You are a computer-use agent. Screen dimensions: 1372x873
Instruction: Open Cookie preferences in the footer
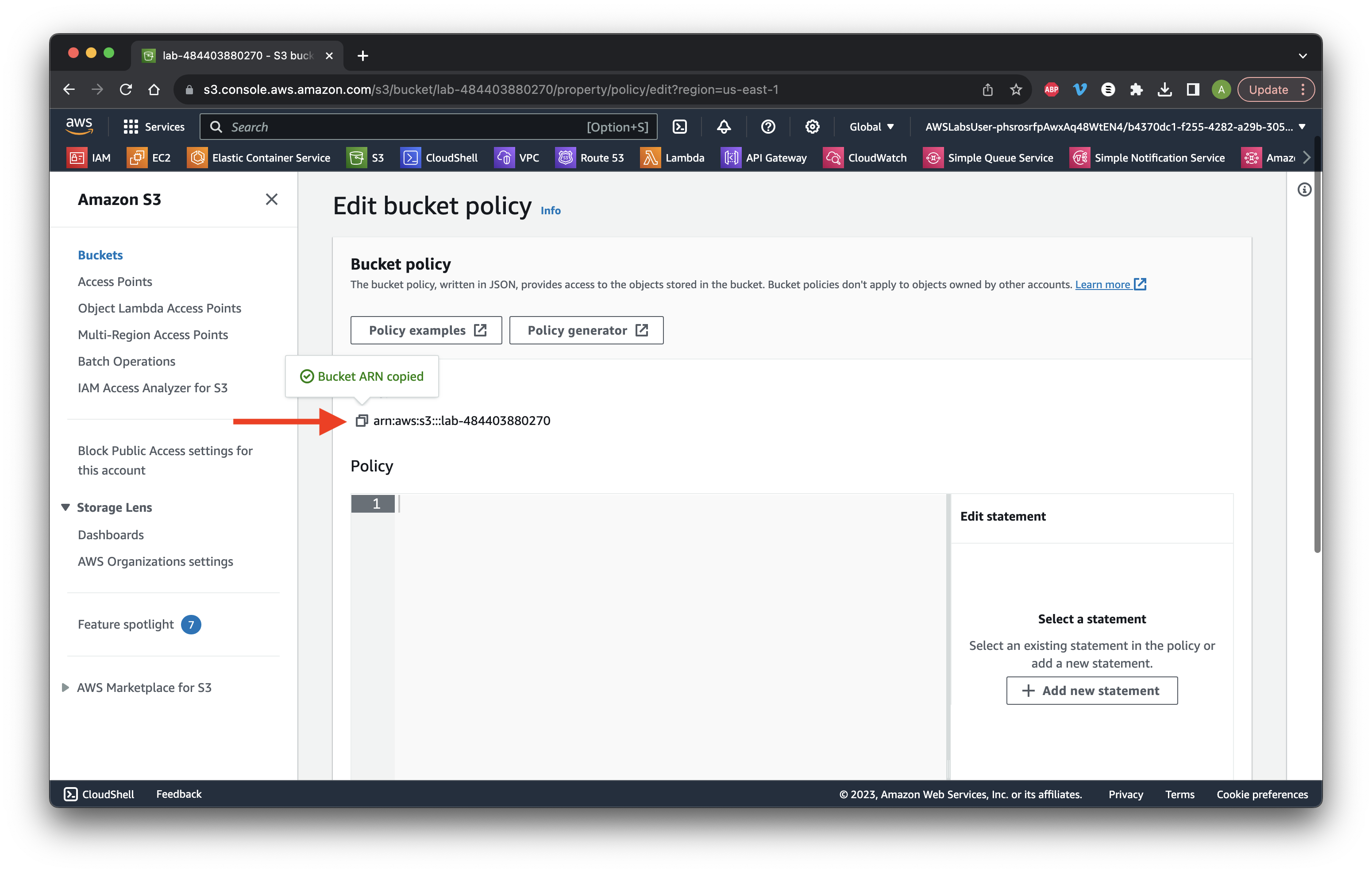(1262, 794)
